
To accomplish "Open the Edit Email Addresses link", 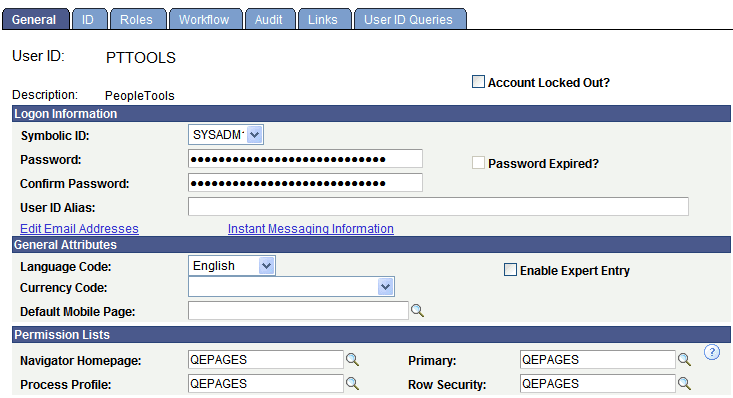I will click(79, 229).
